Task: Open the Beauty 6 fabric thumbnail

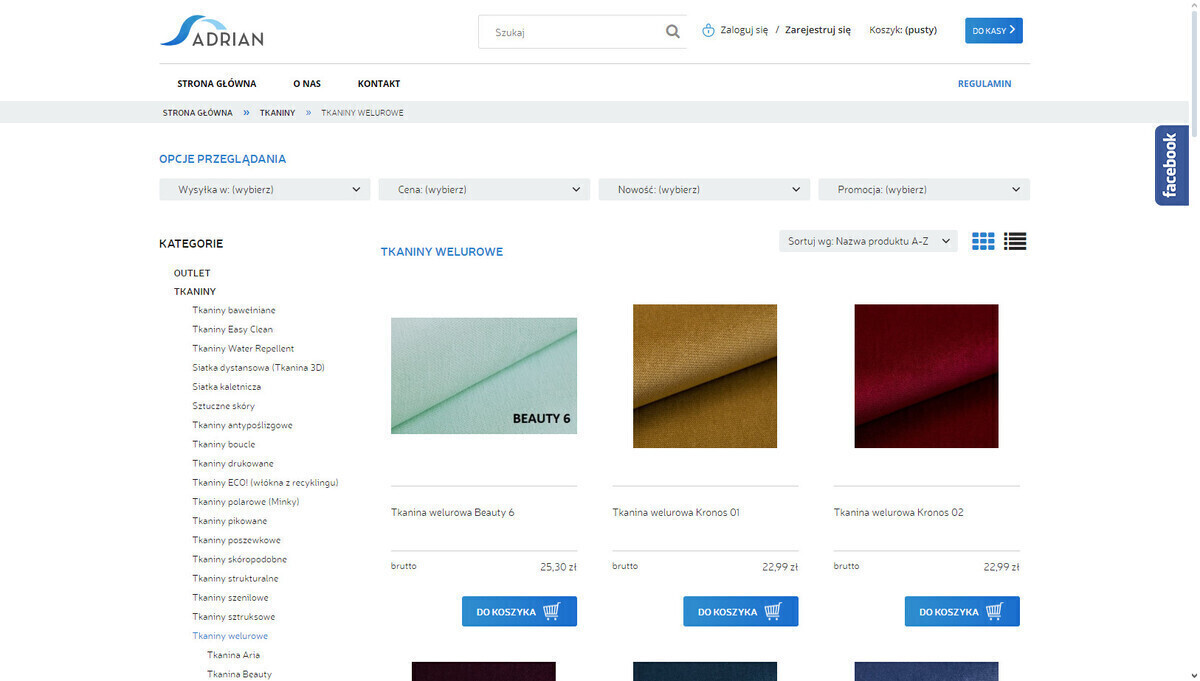Action: coord(484,375)
